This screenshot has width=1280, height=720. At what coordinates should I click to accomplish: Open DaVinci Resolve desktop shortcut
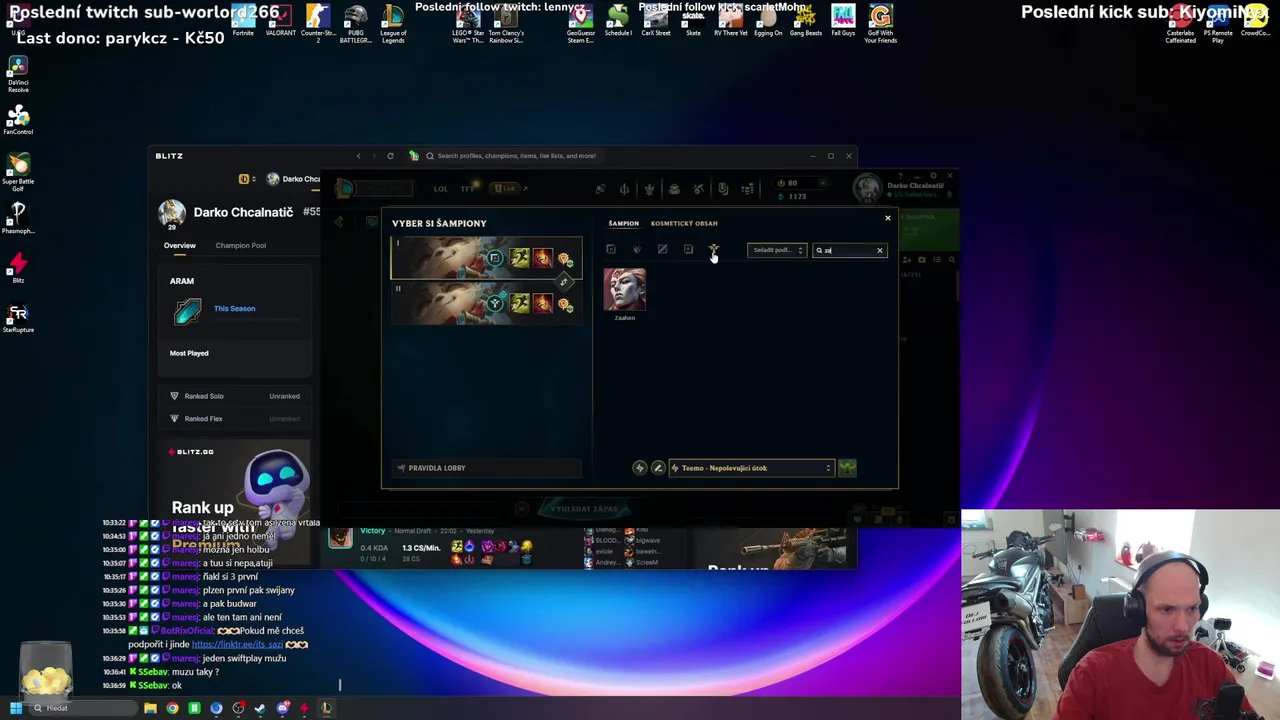pyautogui.click(x=18, y=74)
